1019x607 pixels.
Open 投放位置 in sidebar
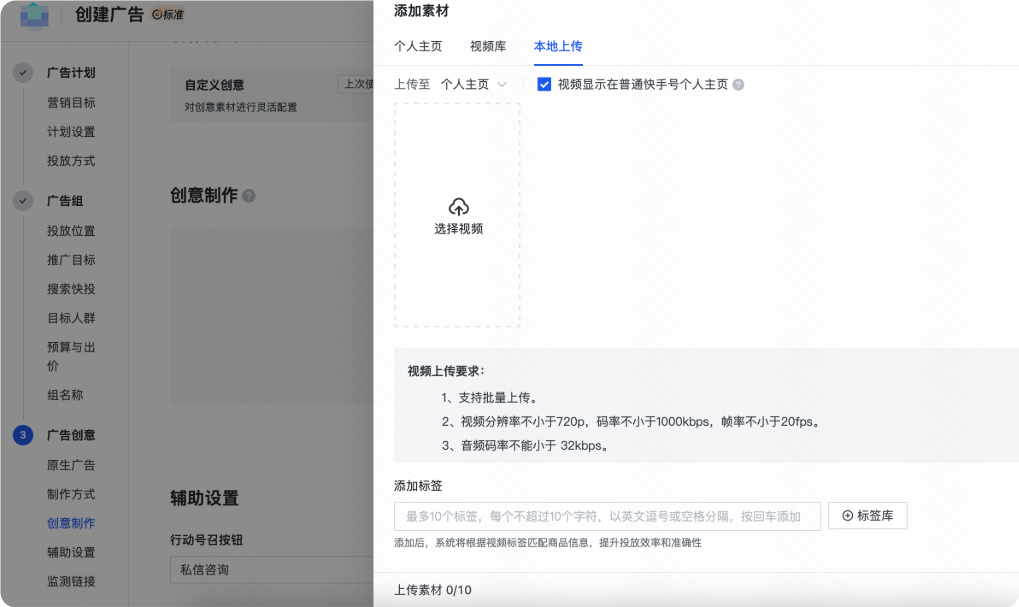71,231
